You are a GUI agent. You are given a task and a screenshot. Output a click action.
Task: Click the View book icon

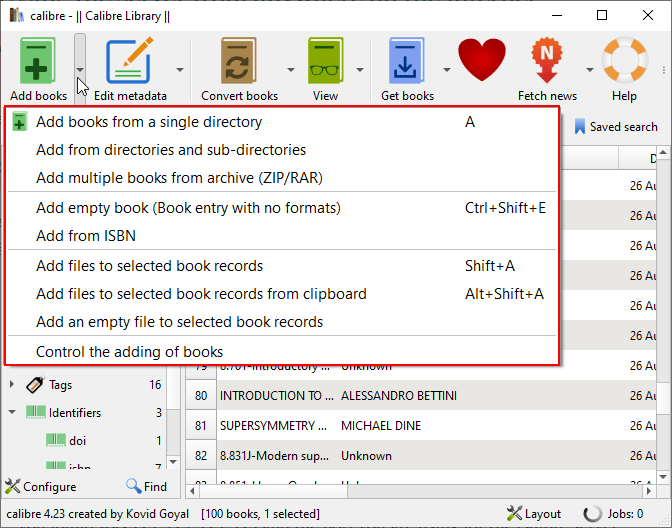point(325,61)
